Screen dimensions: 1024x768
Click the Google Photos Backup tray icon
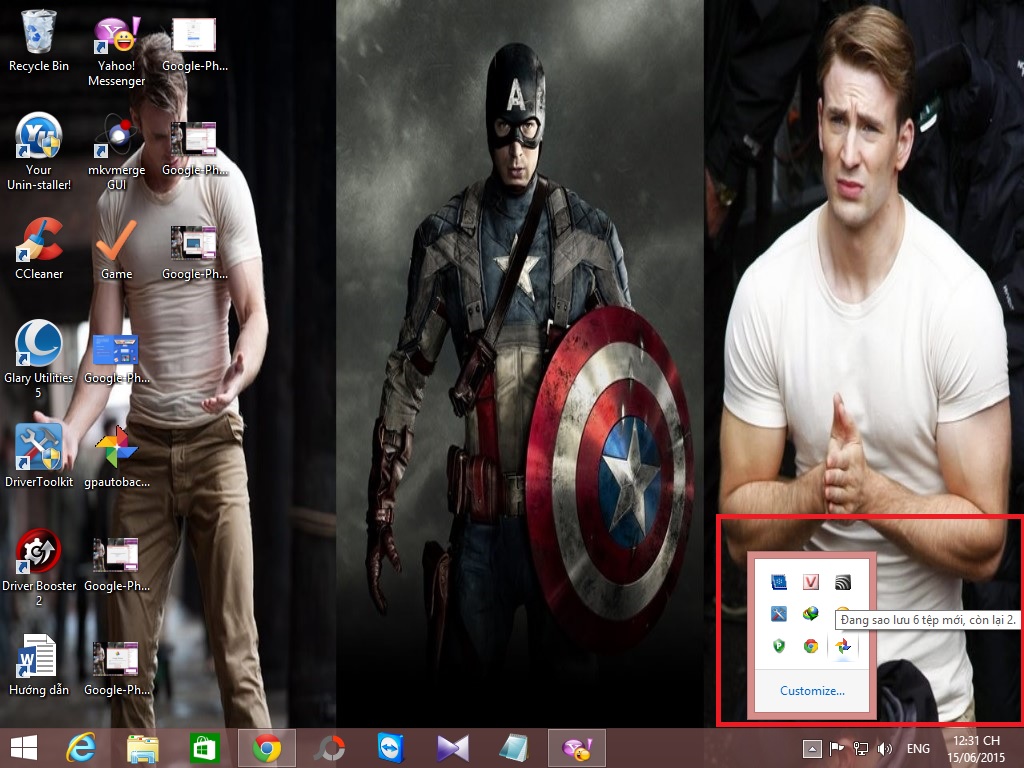point(843,646)
